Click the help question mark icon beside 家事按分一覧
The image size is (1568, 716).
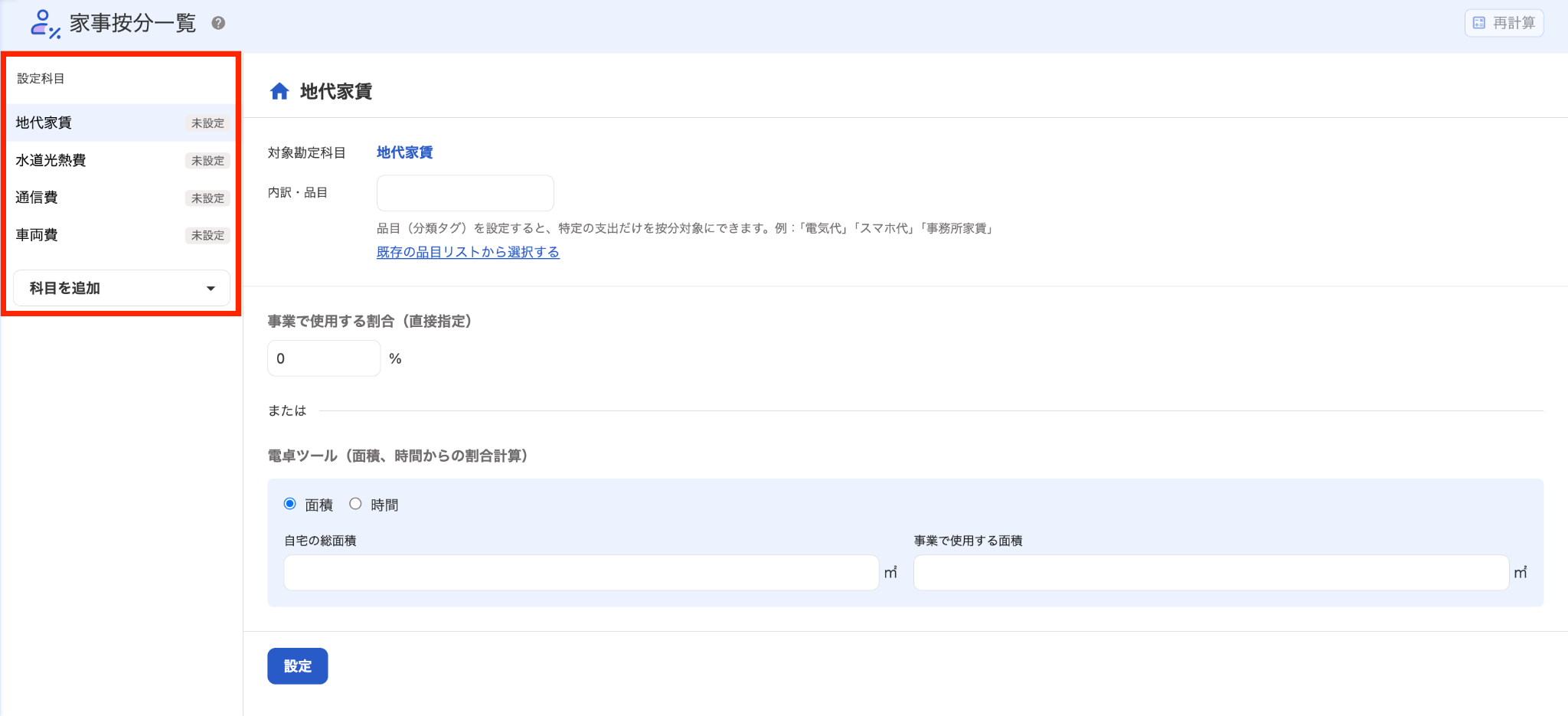pos(218,23)
